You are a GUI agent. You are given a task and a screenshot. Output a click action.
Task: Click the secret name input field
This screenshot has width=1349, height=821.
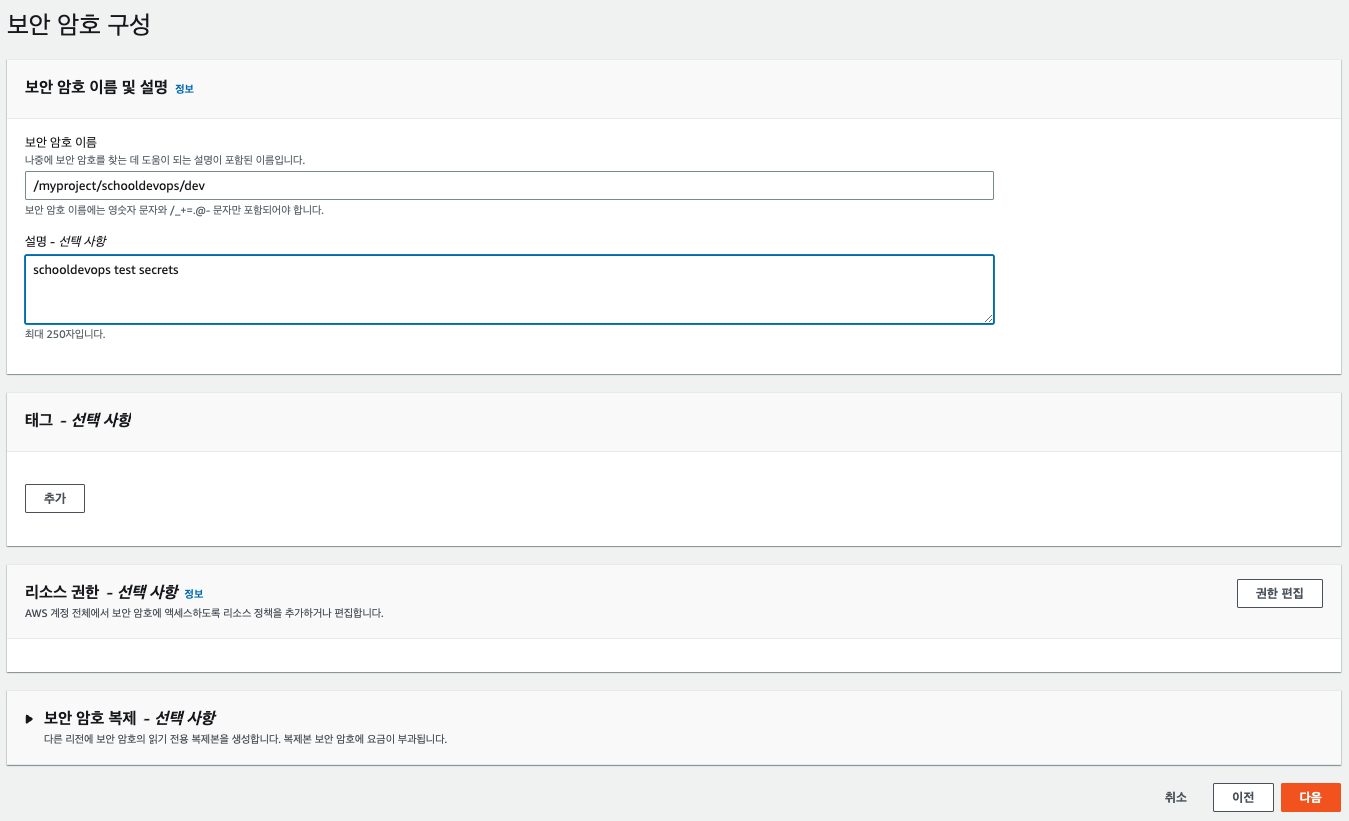coord(509,185)
